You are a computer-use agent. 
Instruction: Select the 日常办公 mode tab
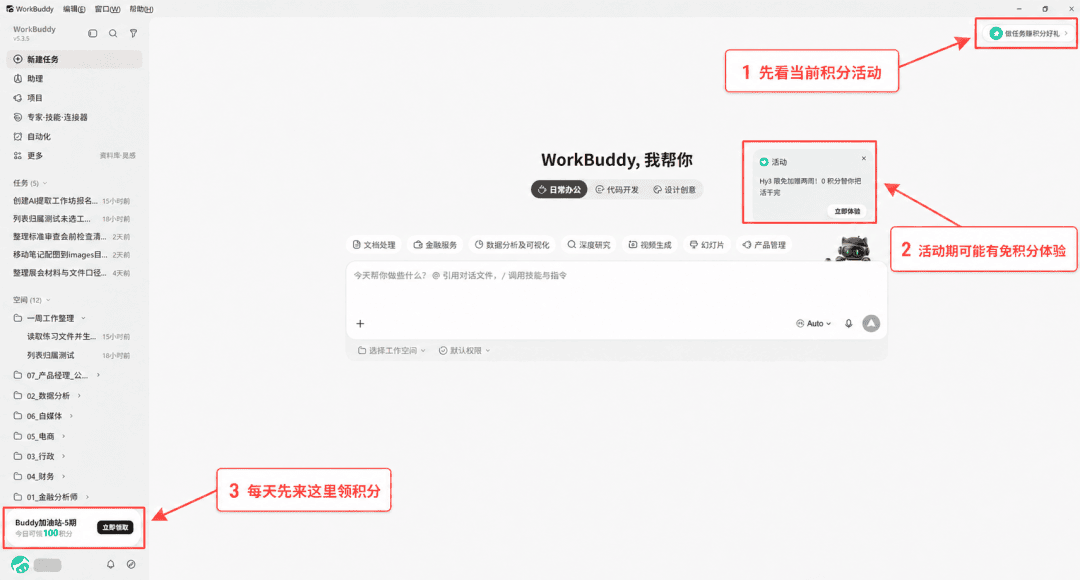point(559,189)
